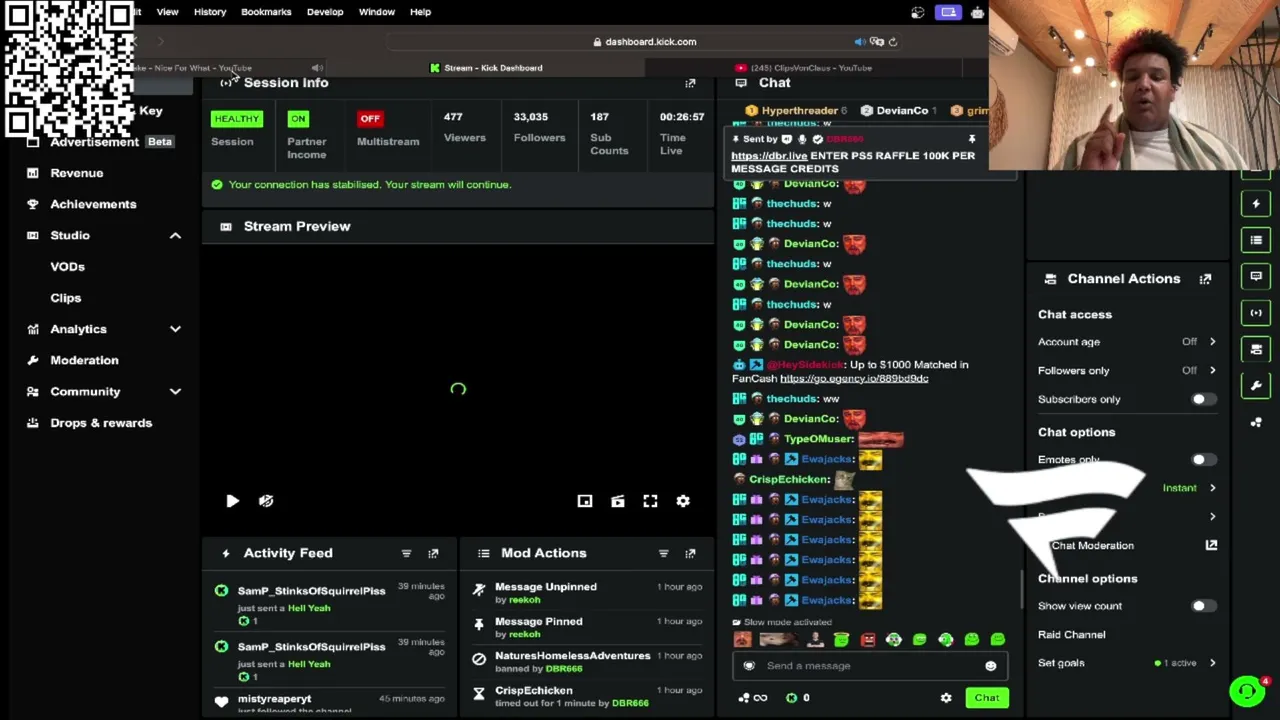Open the emoji picker in chat input

(x=990, y=666)
